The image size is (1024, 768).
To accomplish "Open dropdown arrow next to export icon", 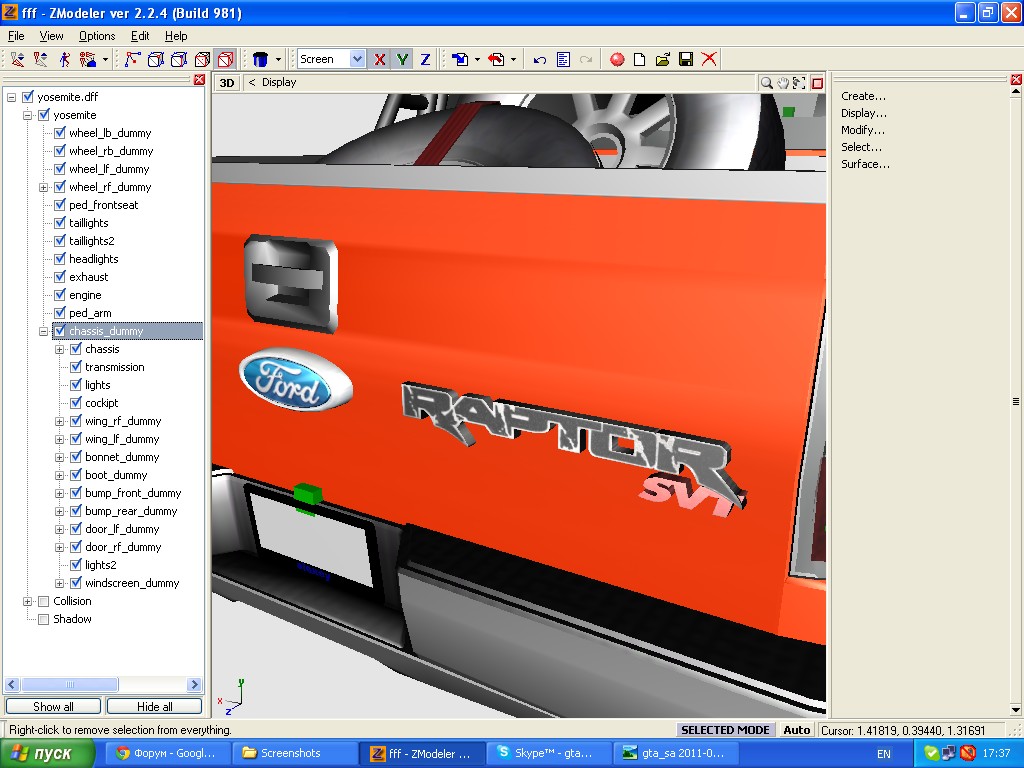I will click(513, 59).
